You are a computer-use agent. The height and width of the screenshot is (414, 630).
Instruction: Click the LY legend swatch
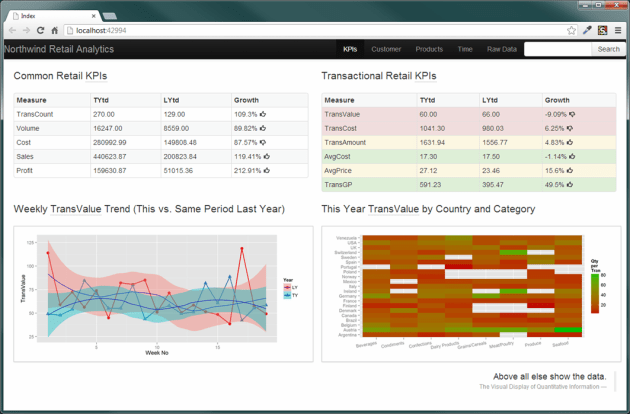[287, 287]
